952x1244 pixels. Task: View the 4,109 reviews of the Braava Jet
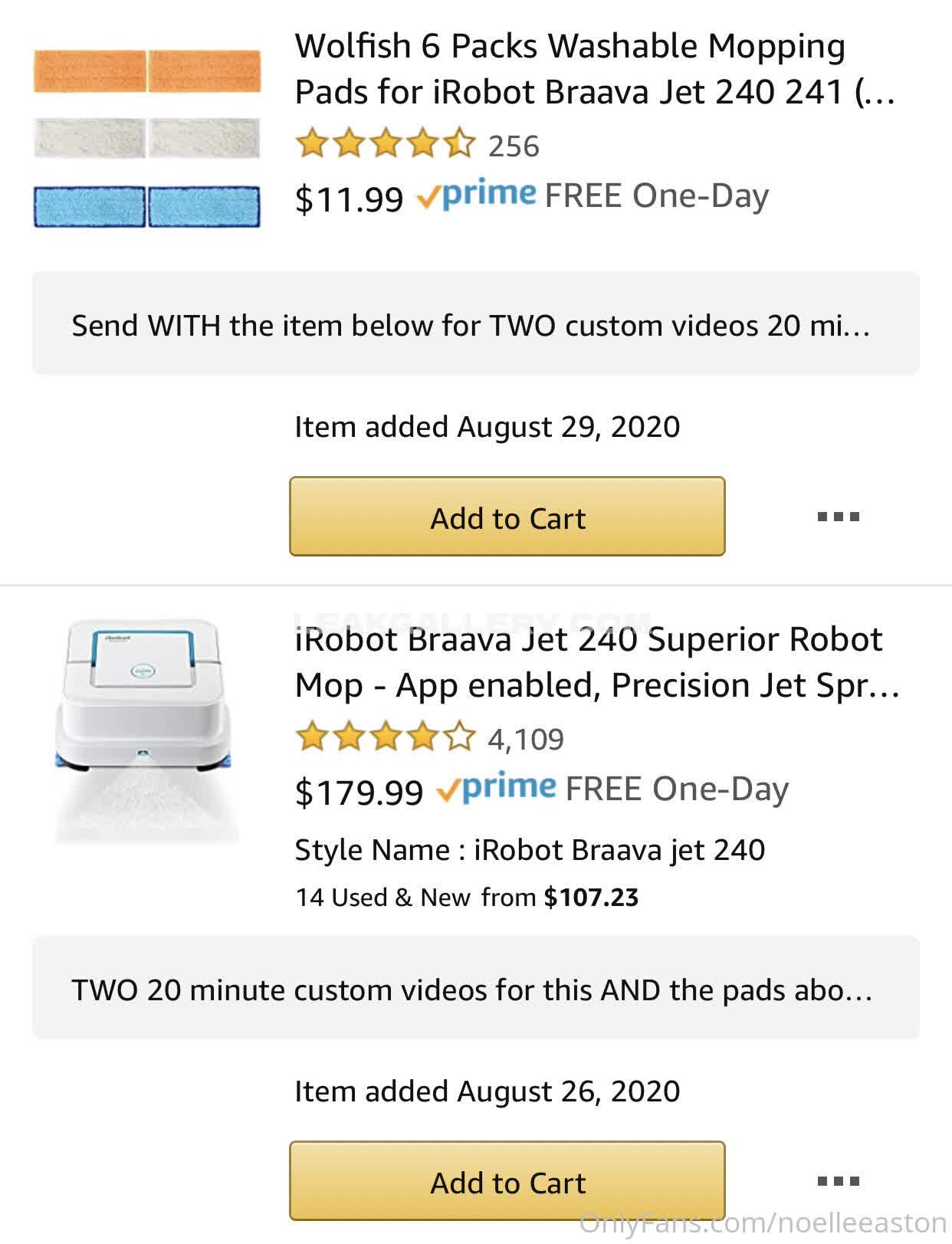[526, 739]
